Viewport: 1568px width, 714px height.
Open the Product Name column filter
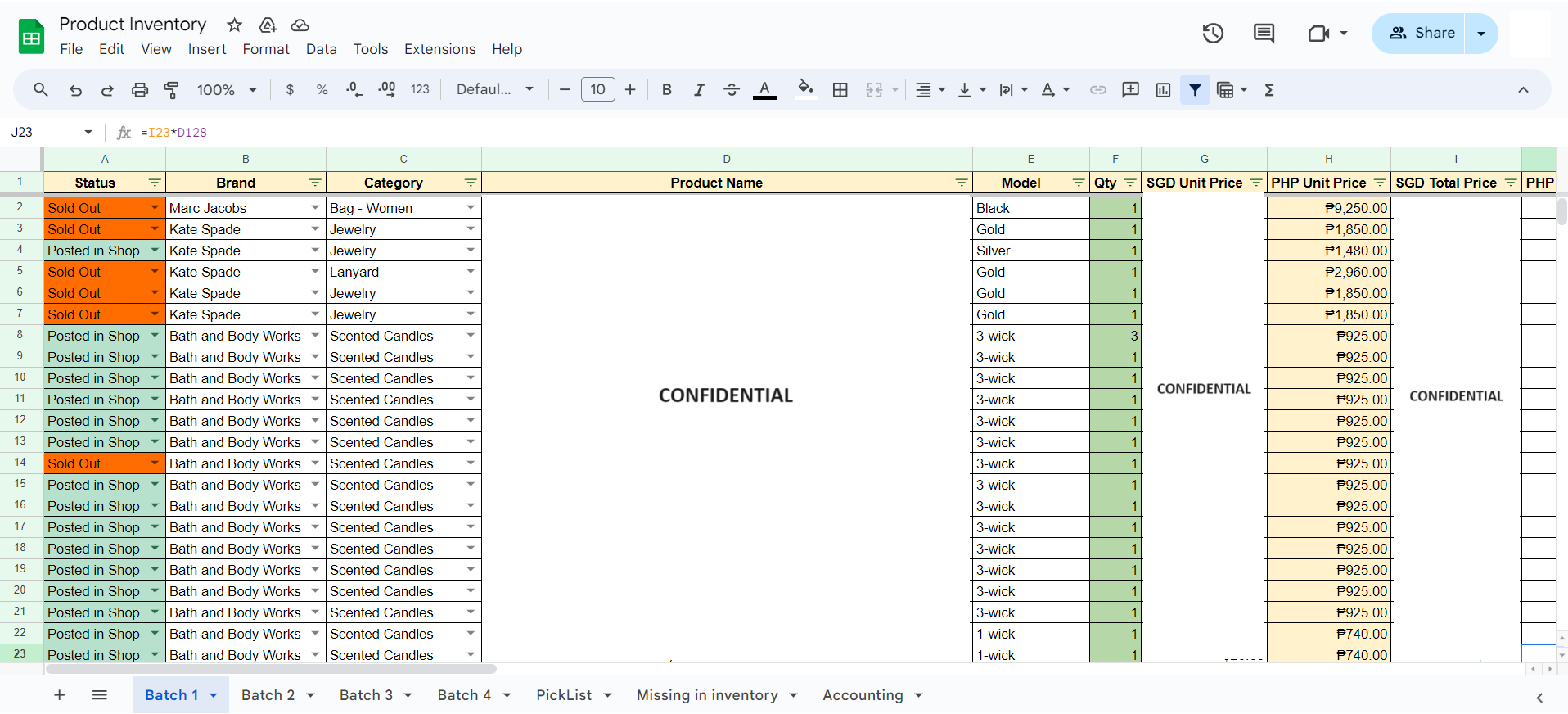962,183
